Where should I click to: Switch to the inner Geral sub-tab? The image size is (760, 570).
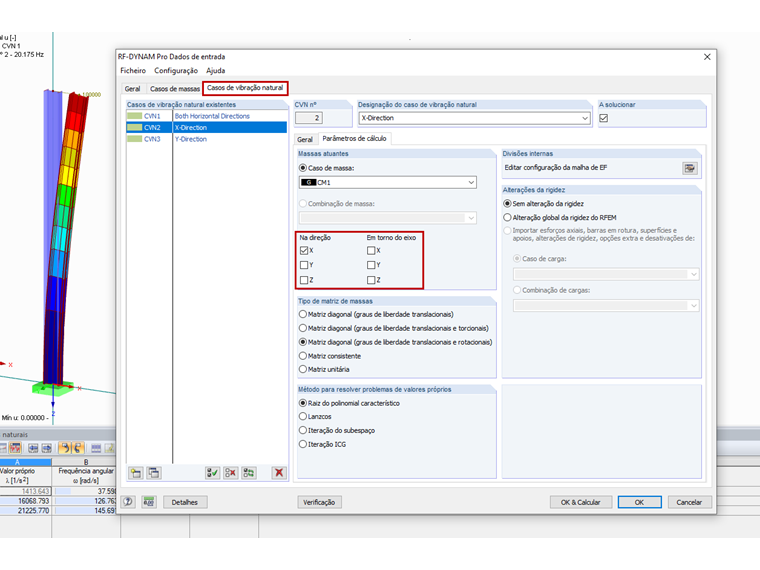(305, 140)
